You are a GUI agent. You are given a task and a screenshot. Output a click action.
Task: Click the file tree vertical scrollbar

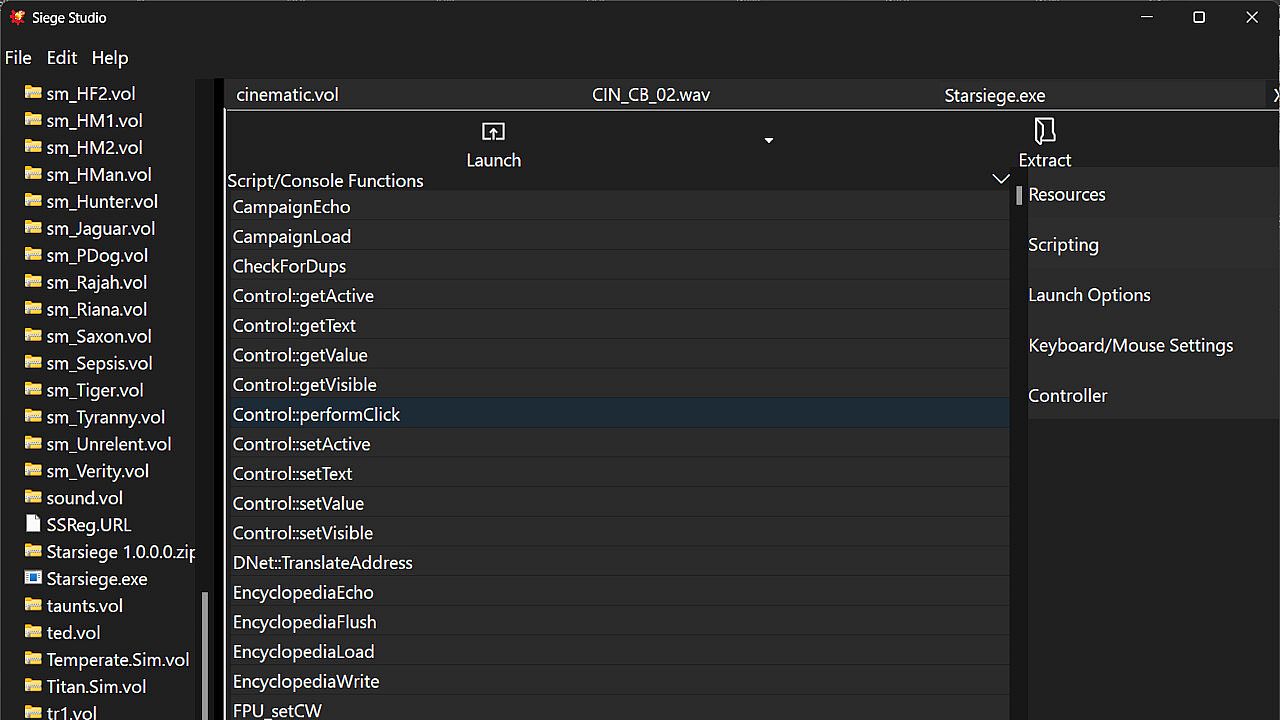pos(205,650)
